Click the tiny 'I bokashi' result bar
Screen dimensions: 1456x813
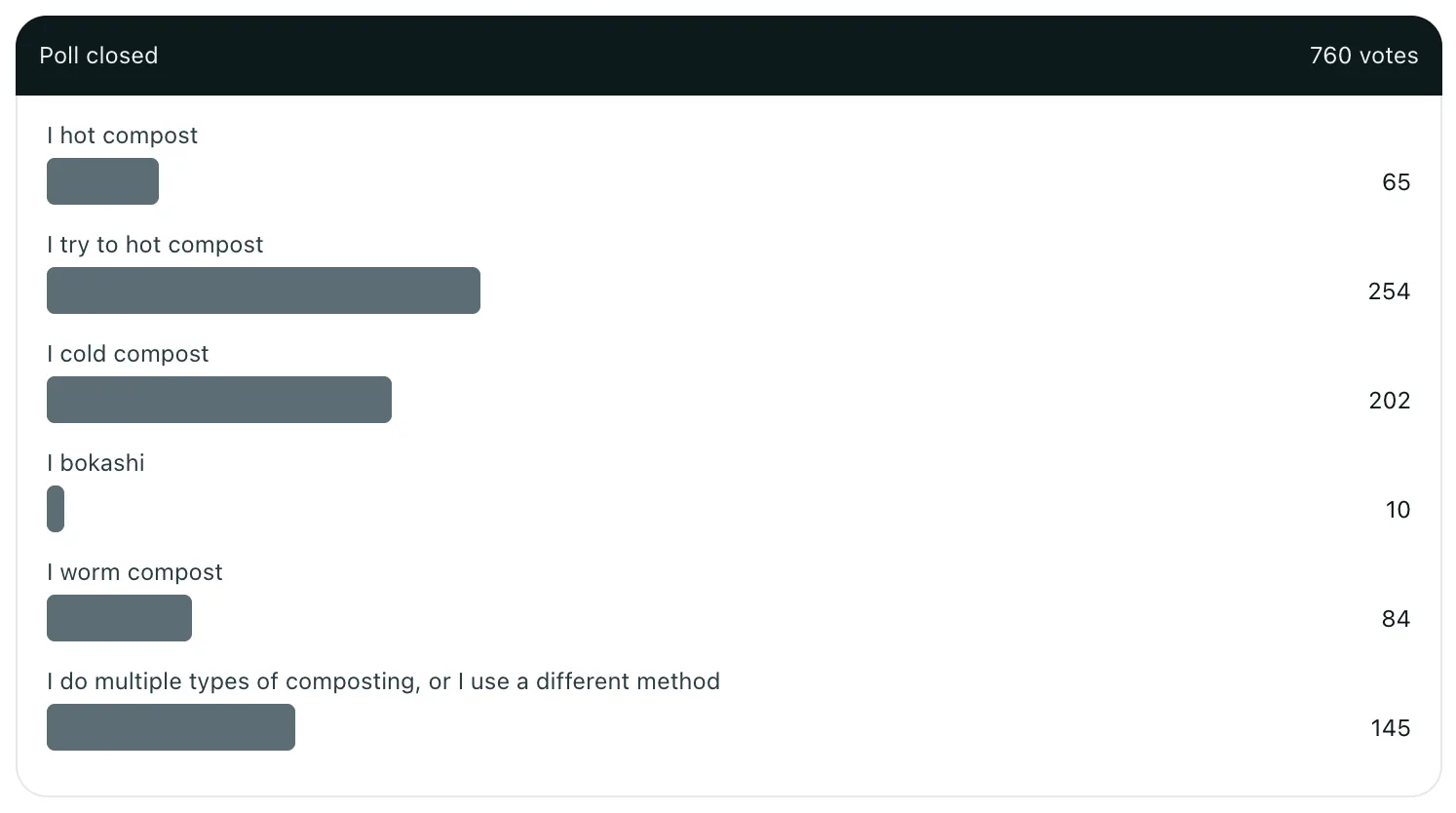point(56,509)
